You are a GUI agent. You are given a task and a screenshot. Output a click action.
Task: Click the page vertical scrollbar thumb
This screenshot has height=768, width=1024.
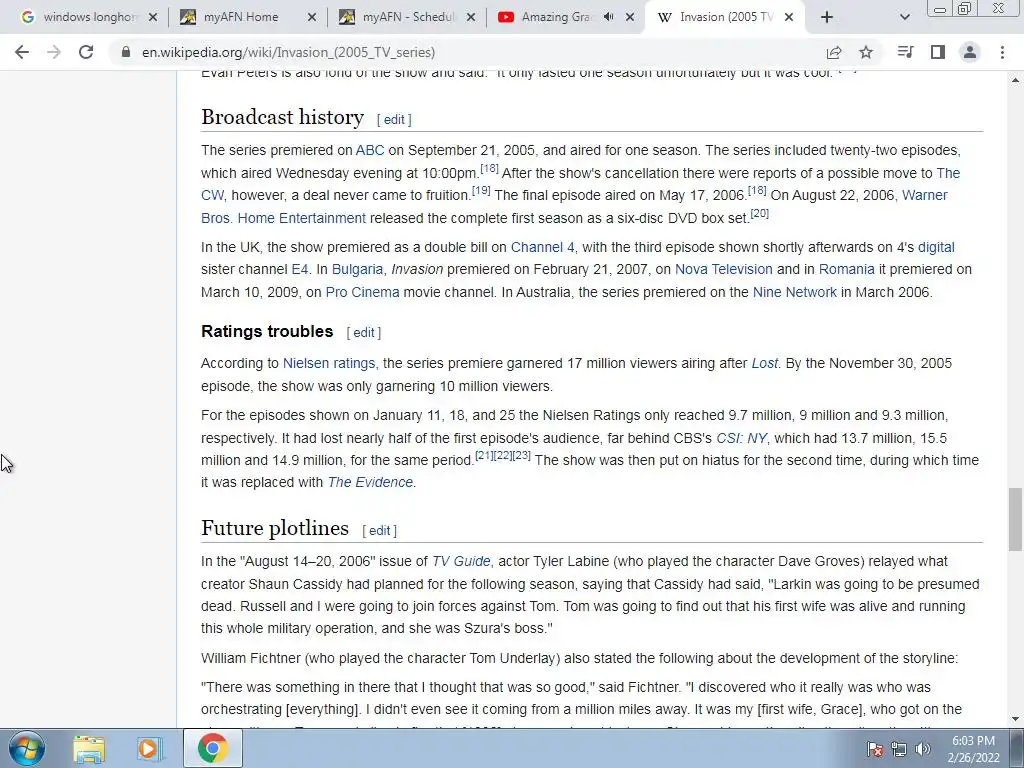[x=1016, y=519]
